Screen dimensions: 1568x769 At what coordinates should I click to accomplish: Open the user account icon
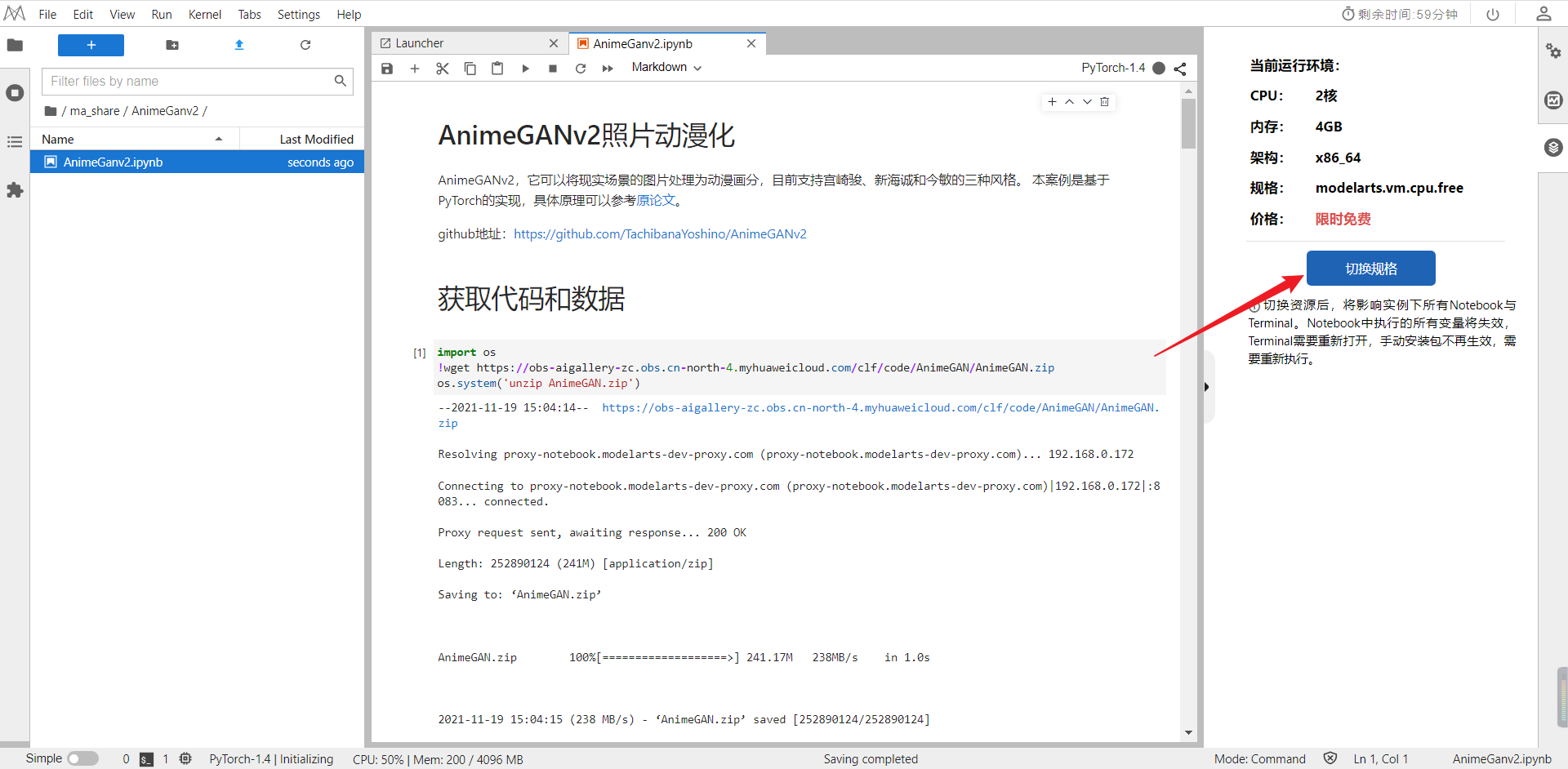click(x=1543, y=14)
